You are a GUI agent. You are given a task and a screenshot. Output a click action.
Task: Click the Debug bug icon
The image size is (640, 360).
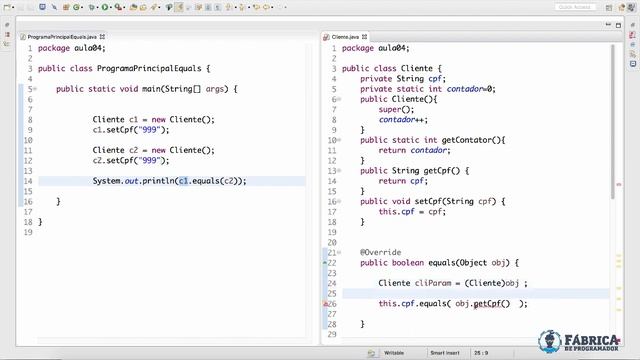point(91,7)
